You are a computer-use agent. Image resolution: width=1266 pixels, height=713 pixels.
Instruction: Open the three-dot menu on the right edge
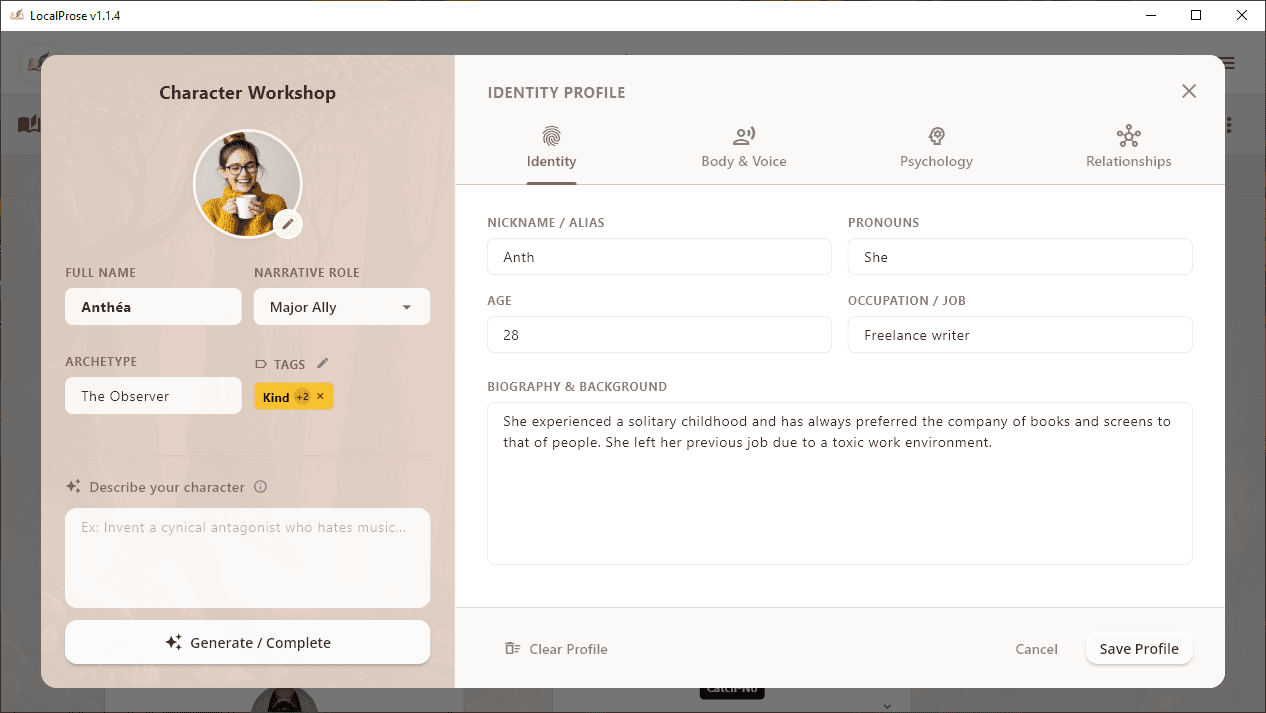[1228, 122]
